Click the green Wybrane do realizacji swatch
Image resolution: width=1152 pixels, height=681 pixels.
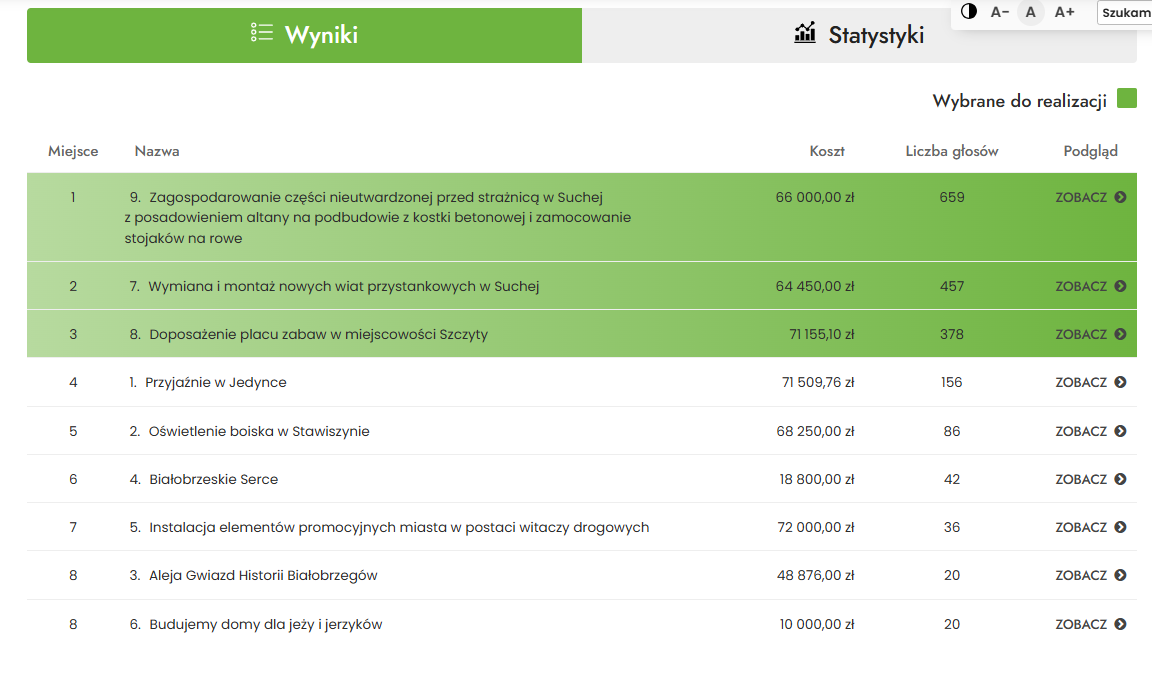coord(1127,98)
